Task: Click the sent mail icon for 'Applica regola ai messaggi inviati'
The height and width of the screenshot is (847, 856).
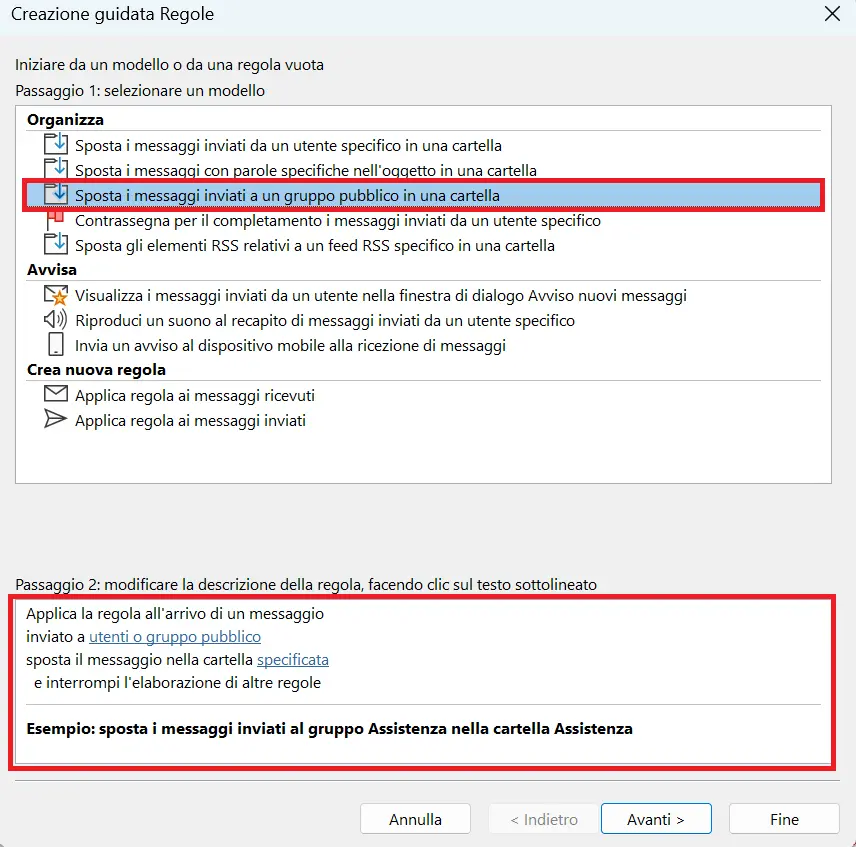Action: pos(57,421)
